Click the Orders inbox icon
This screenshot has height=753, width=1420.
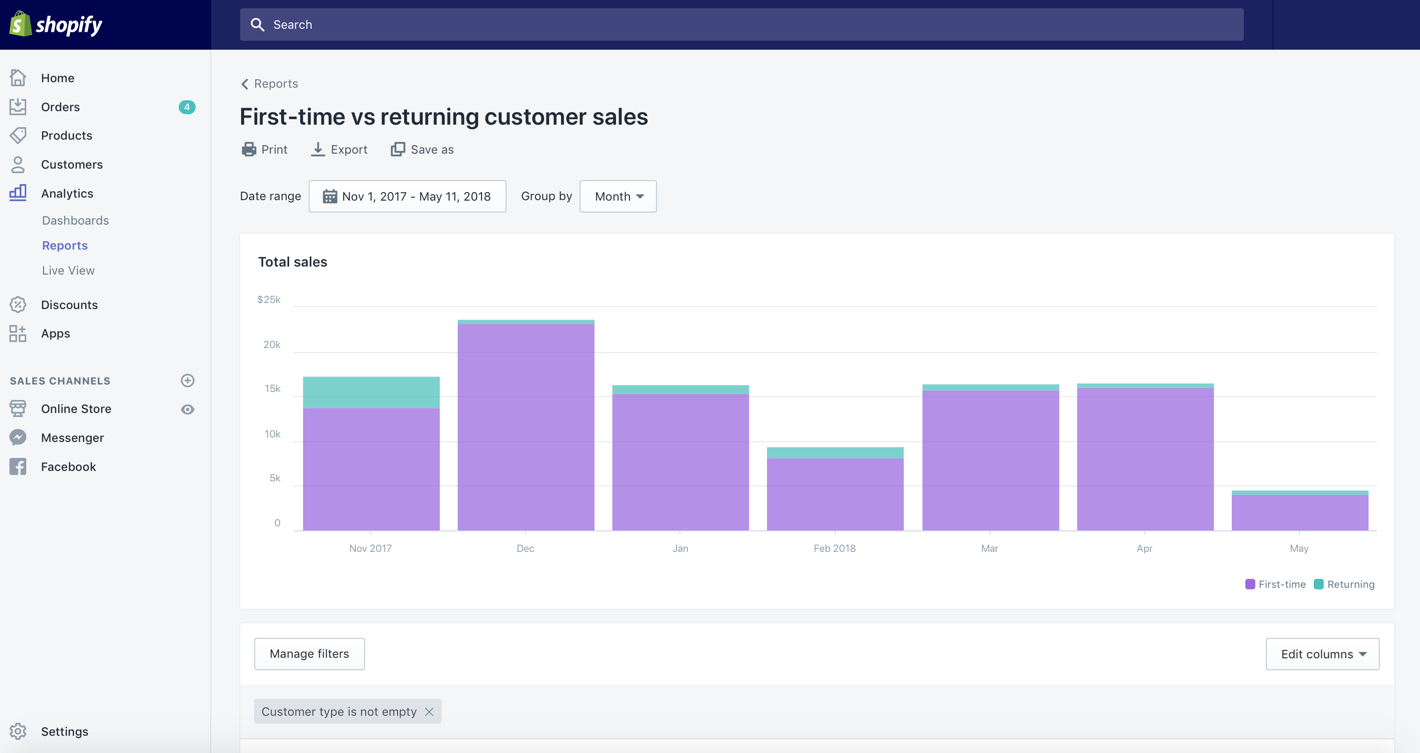coord(18,106)
